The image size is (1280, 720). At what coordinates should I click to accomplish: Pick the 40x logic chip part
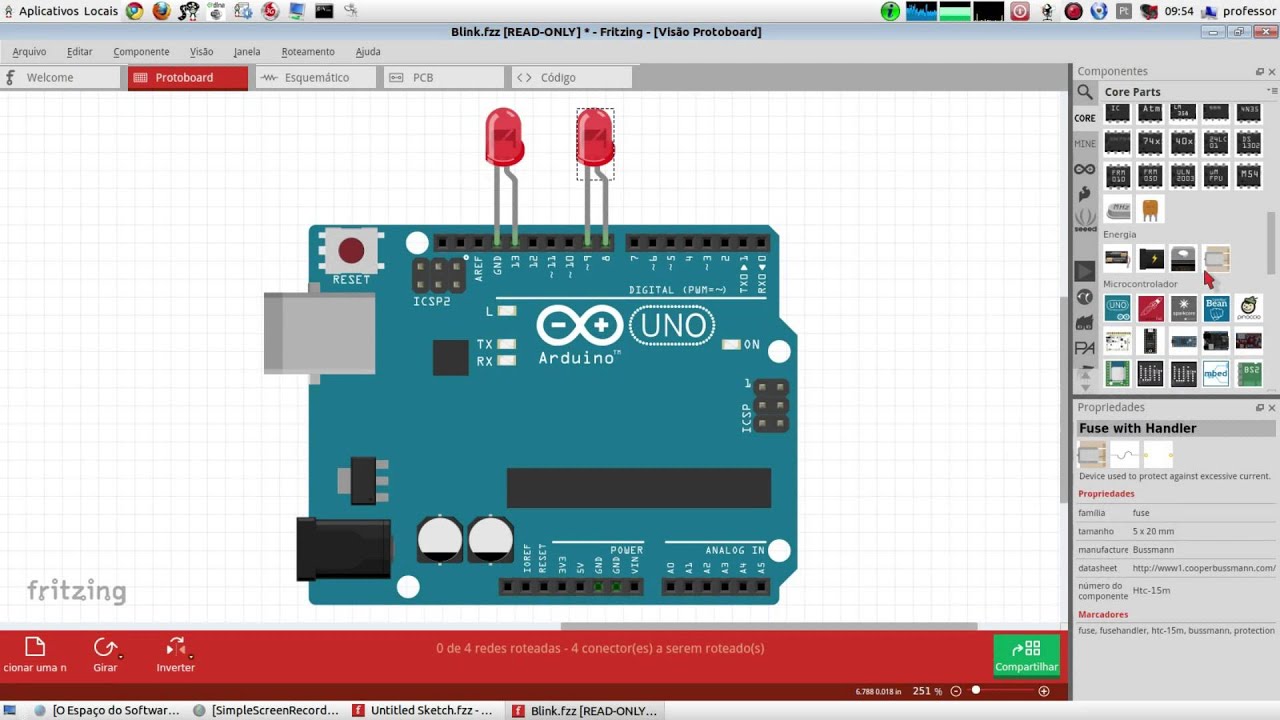pos(1183,142)
